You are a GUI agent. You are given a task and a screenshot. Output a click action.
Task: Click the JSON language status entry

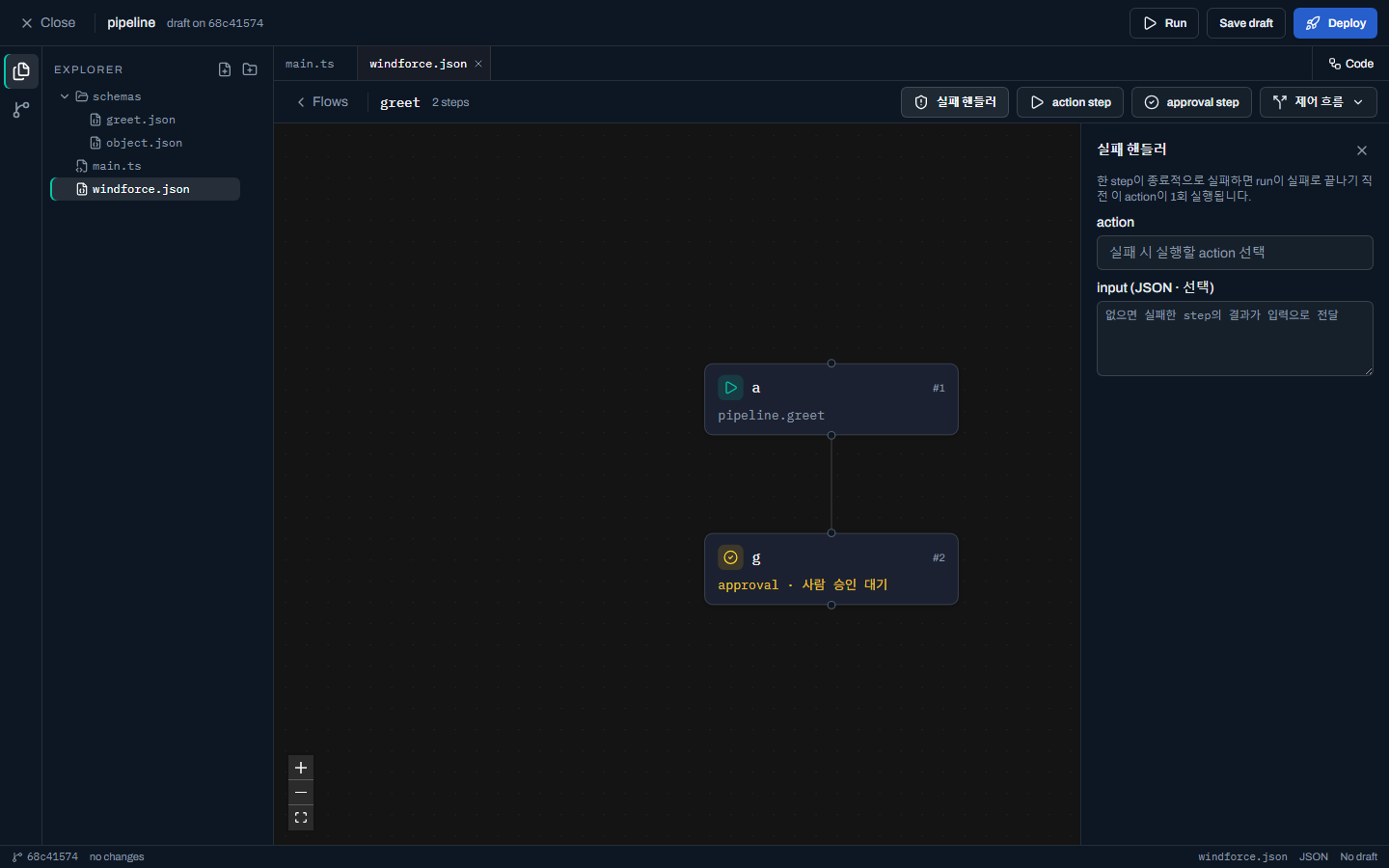1314,856
